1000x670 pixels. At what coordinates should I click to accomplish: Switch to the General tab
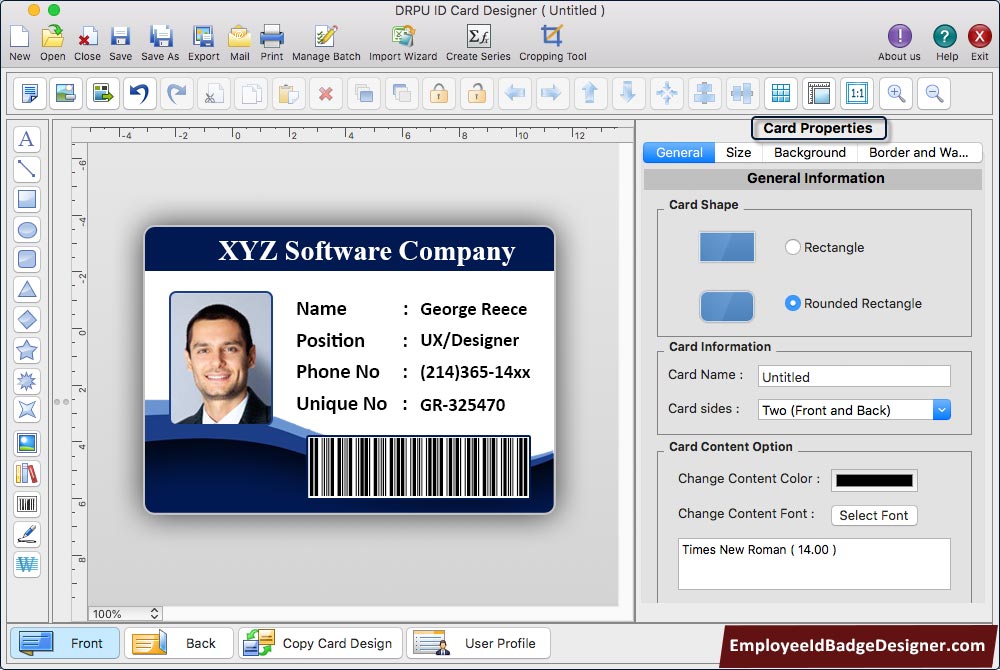pyautogui.click(x=679, y=152)
